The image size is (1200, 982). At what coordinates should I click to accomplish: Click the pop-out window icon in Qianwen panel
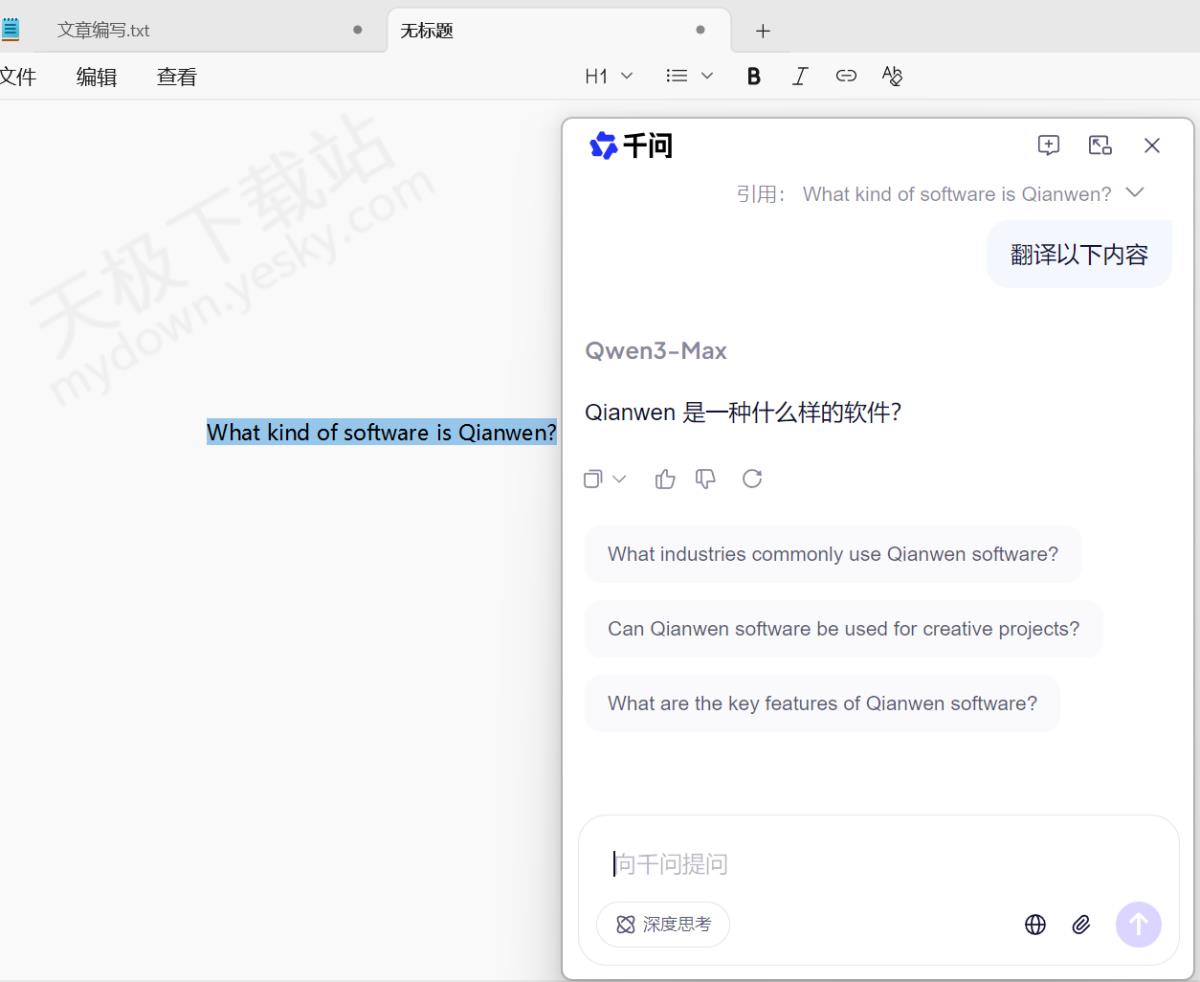[x=1100, y=145]
